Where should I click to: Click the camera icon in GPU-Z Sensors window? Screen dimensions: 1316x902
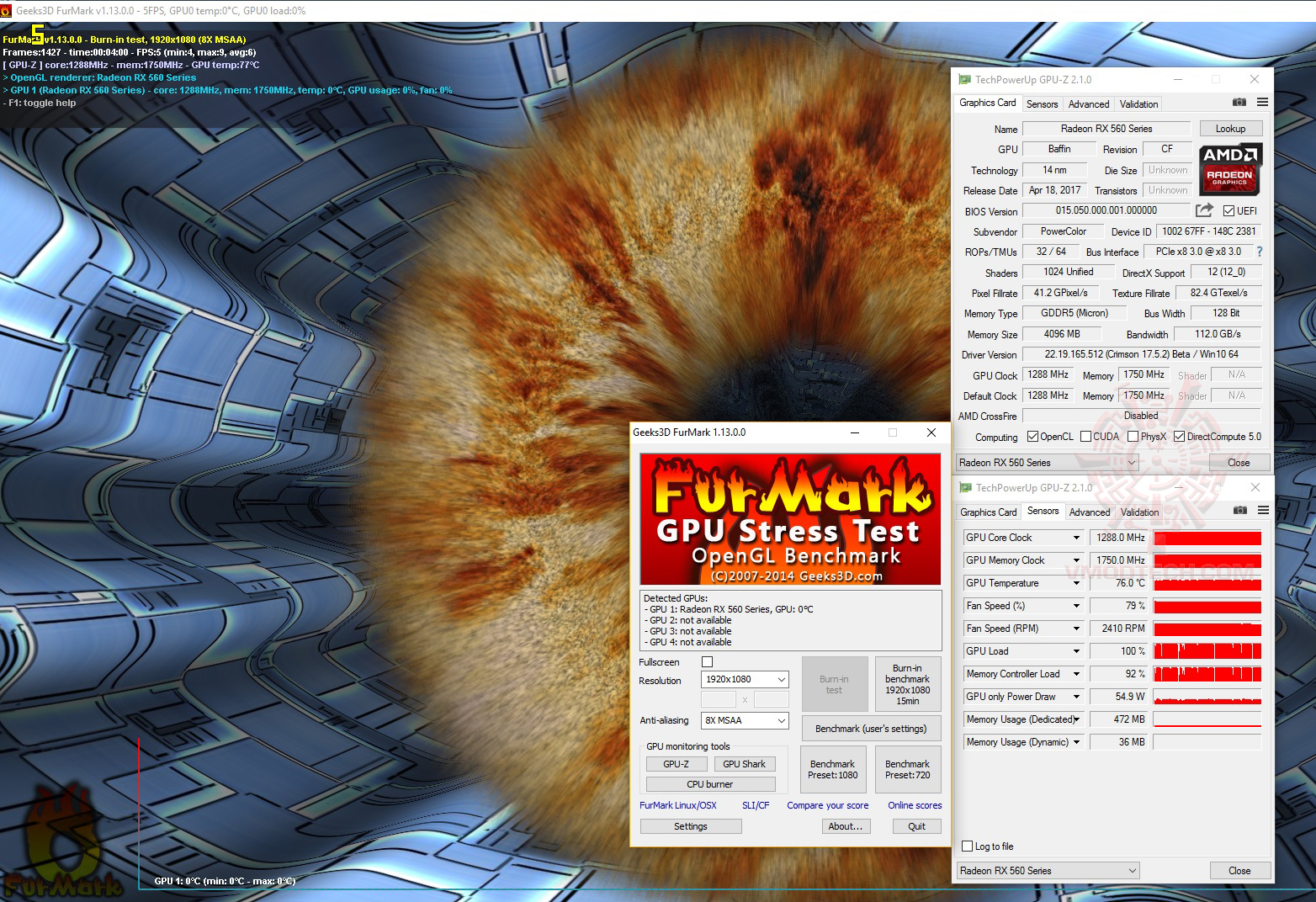(x=1239, y=511)
